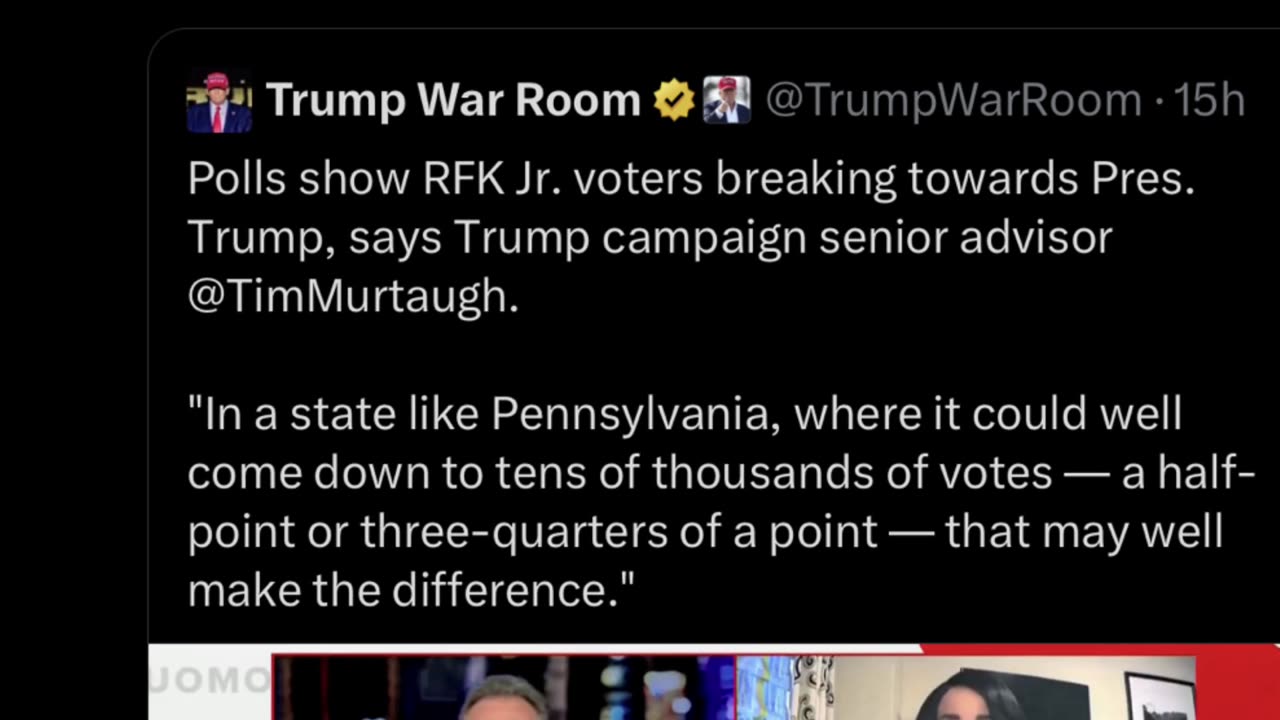Click the gold verified checkmark badge
1280x720 pixels.
click(x=673, y=101)
